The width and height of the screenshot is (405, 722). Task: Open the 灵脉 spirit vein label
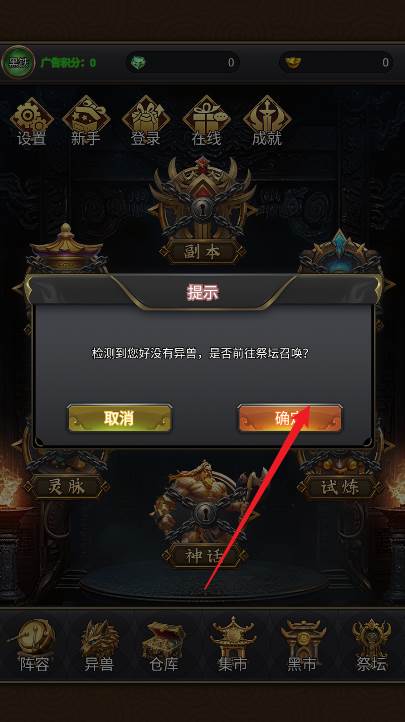(67, 487)
